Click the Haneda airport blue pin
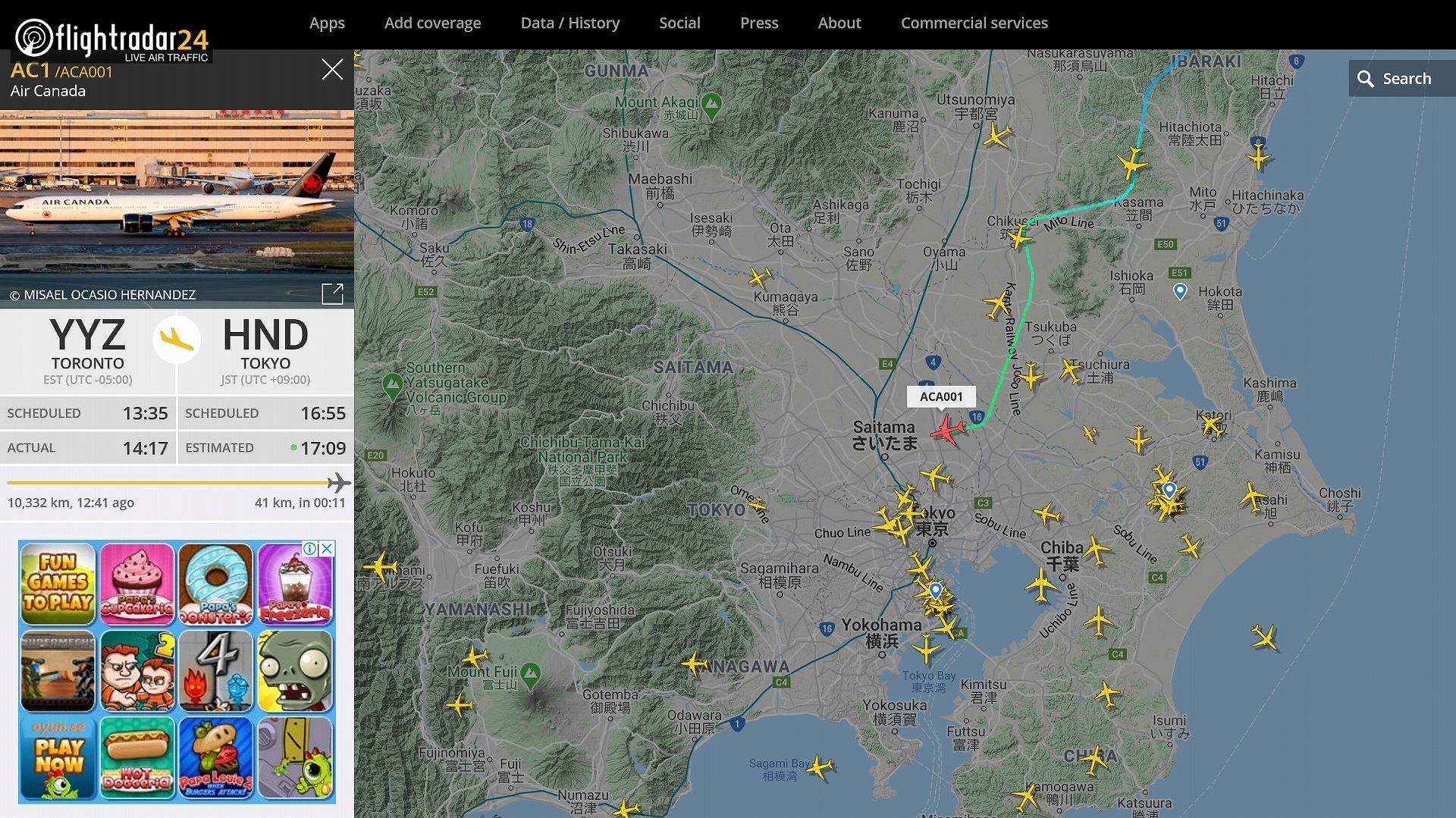This screenshot has width=1456, height=818. 936,590
